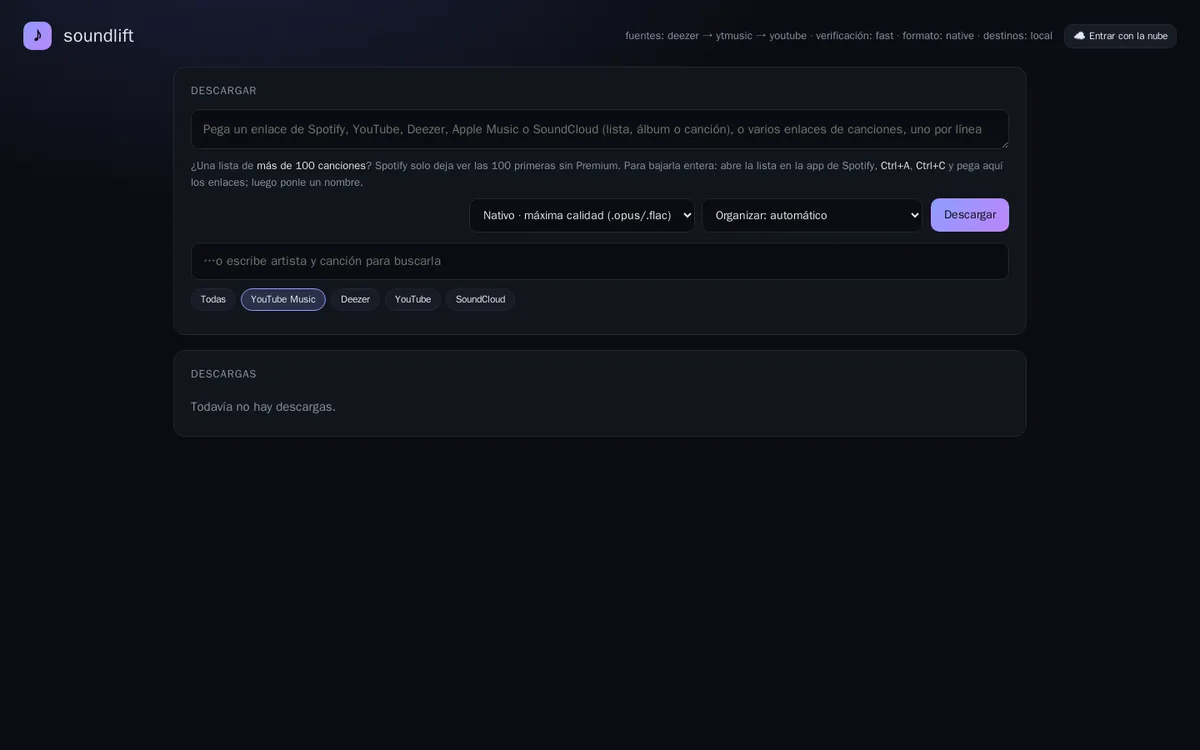Click the Descargar button
Image resolution: width=1200 pixels, height=750 pixels.
[970, 215]
